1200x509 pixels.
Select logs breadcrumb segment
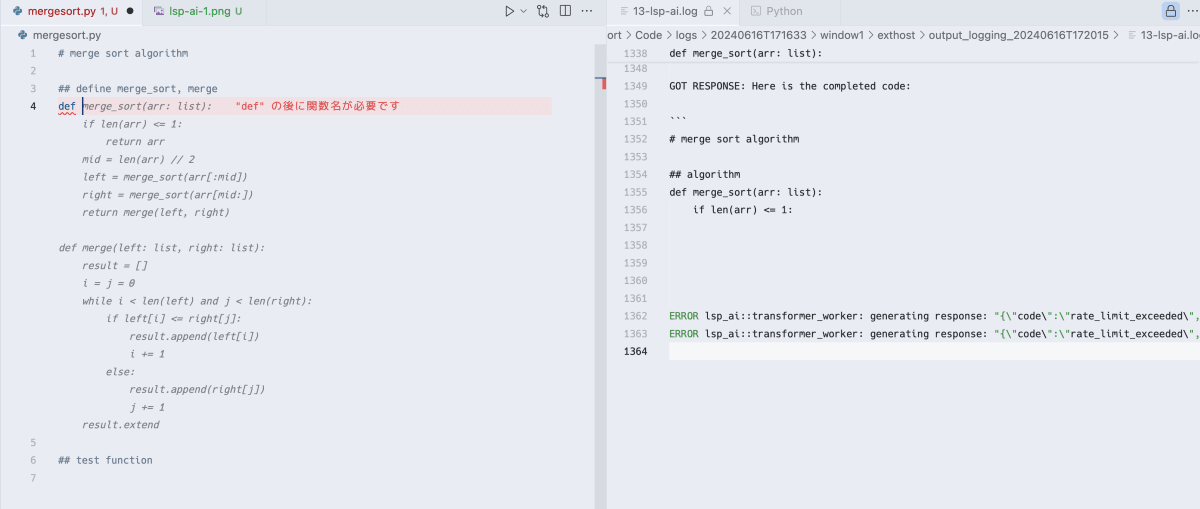(686, 35)
